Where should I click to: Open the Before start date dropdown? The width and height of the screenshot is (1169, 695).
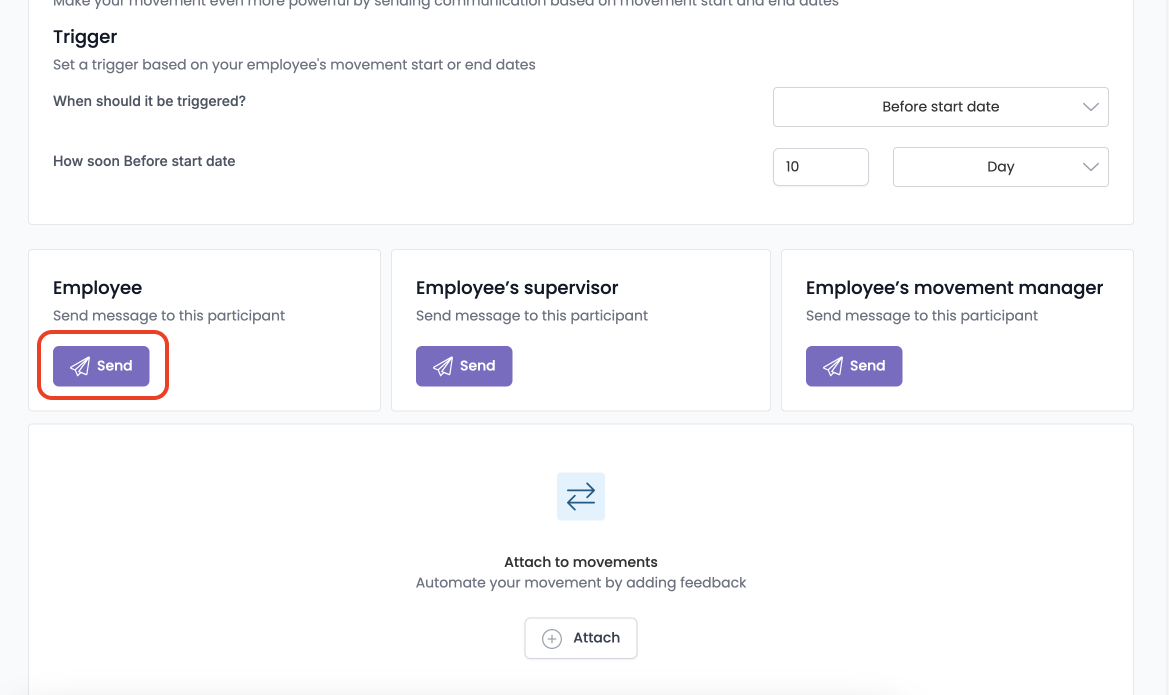tap(940, 107)
